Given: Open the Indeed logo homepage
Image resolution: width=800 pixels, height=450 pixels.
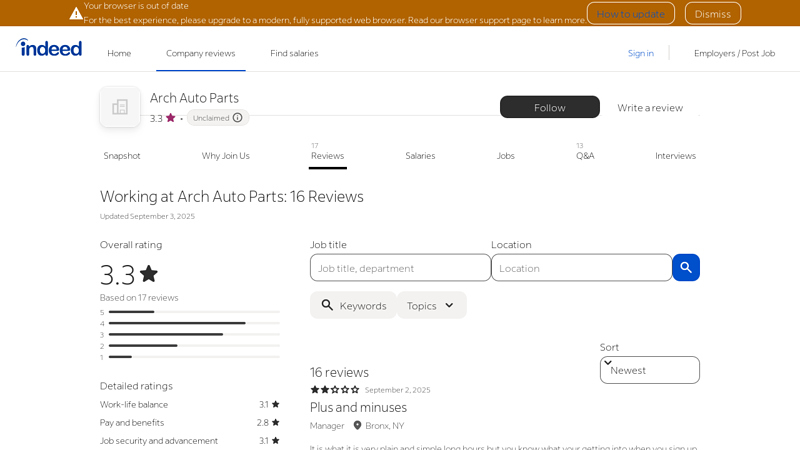Looking at the screenshot, I should [x=49, y=48].
